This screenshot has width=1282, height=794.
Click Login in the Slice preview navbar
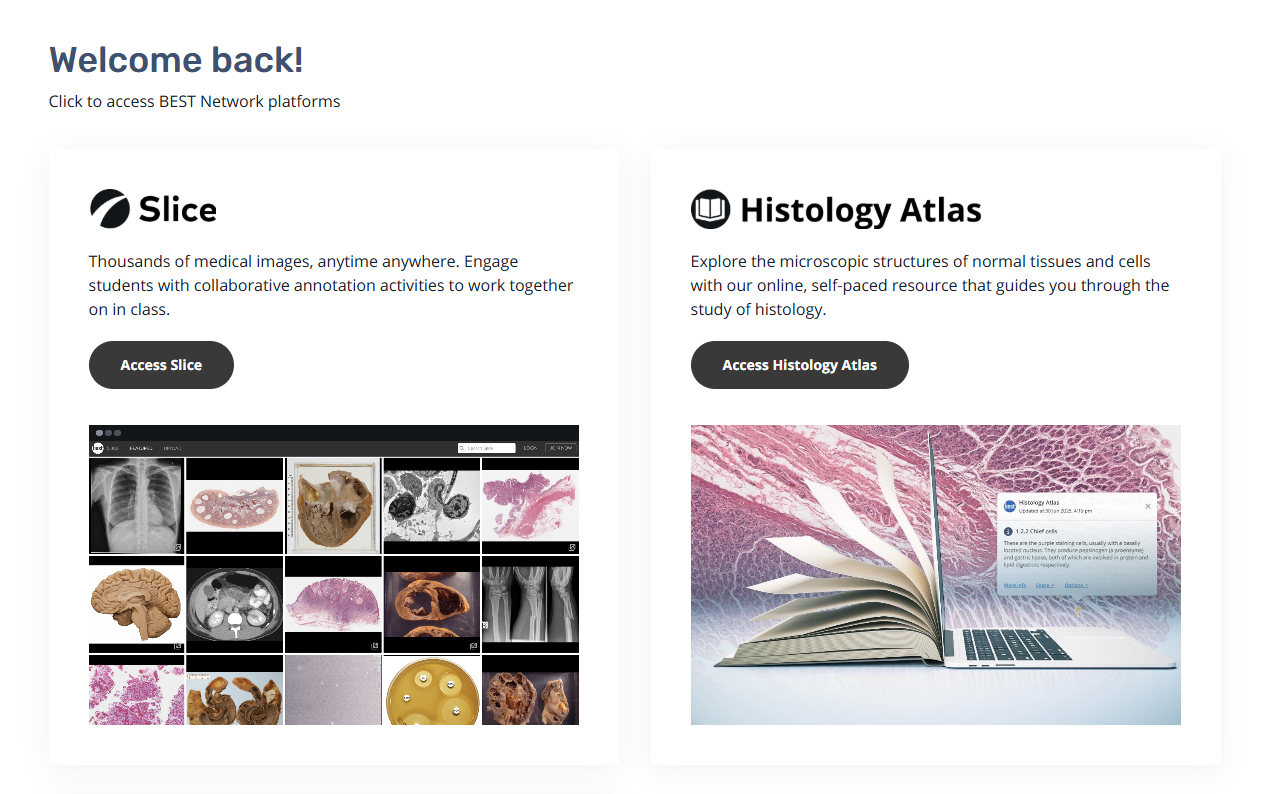[530, 448]
